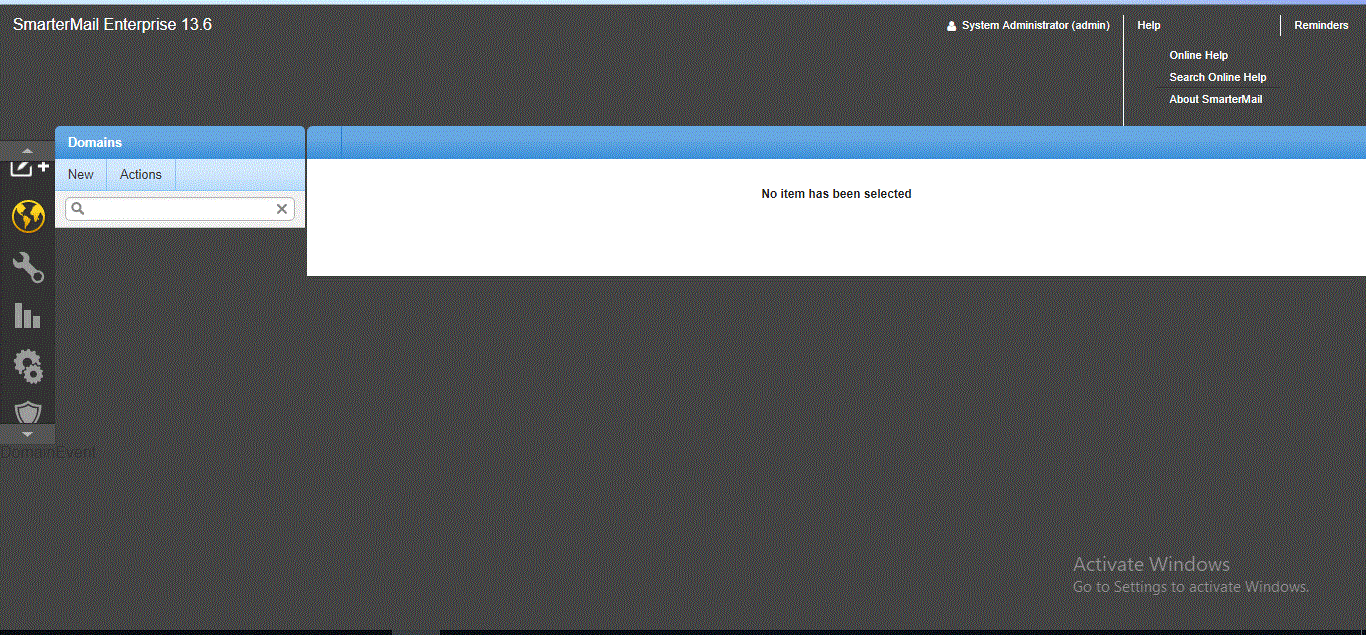Open the Actions dropdown in Domains panel
This screenshot has height=635, width=1366.
tap(141, 174)
